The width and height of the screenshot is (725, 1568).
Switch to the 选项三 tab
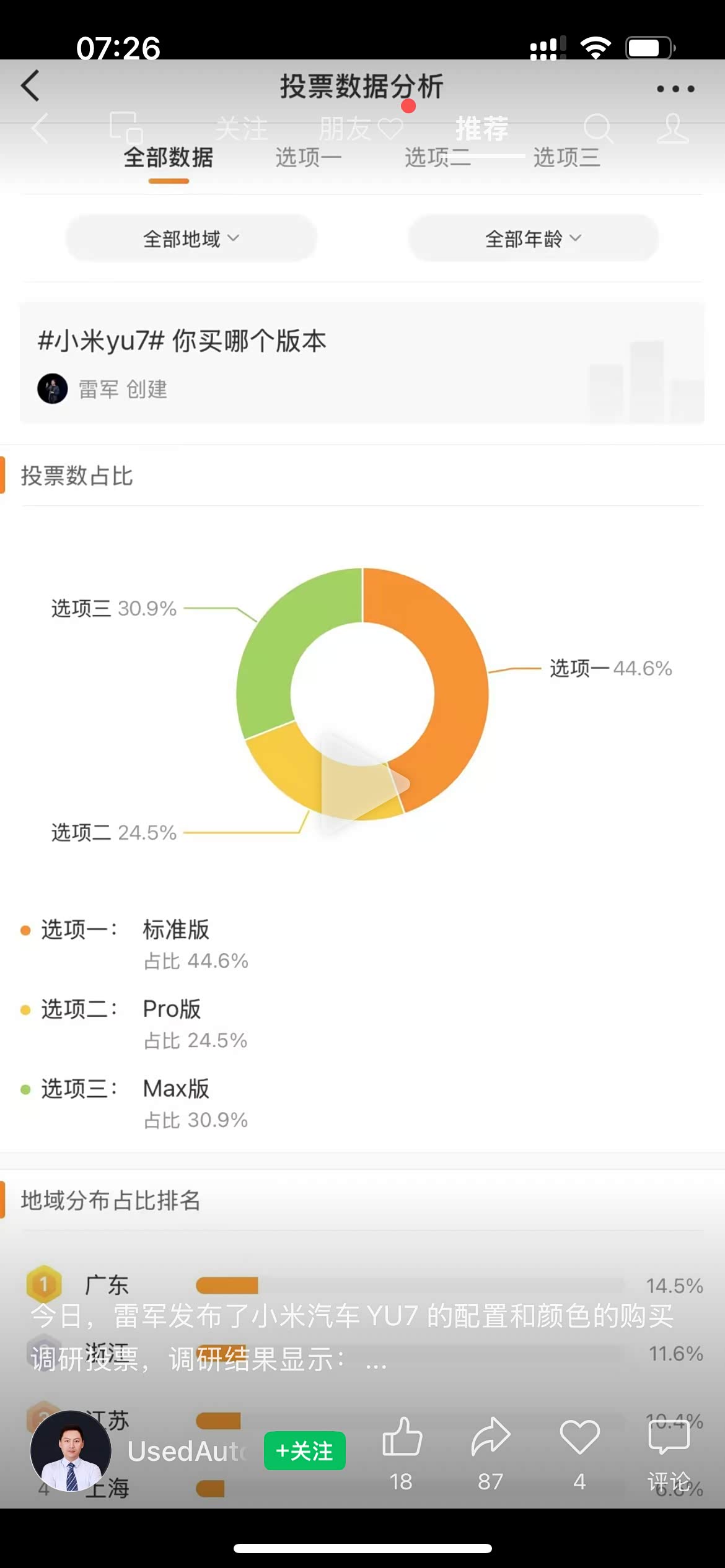coord(566,159)
